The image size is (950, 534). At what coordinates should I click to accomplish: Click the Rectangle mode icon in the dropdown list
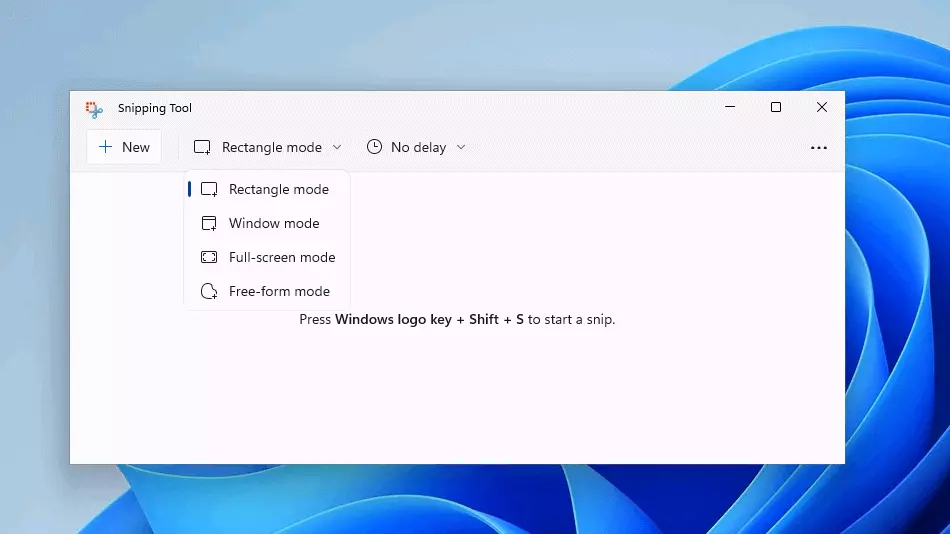coord(209,190)
